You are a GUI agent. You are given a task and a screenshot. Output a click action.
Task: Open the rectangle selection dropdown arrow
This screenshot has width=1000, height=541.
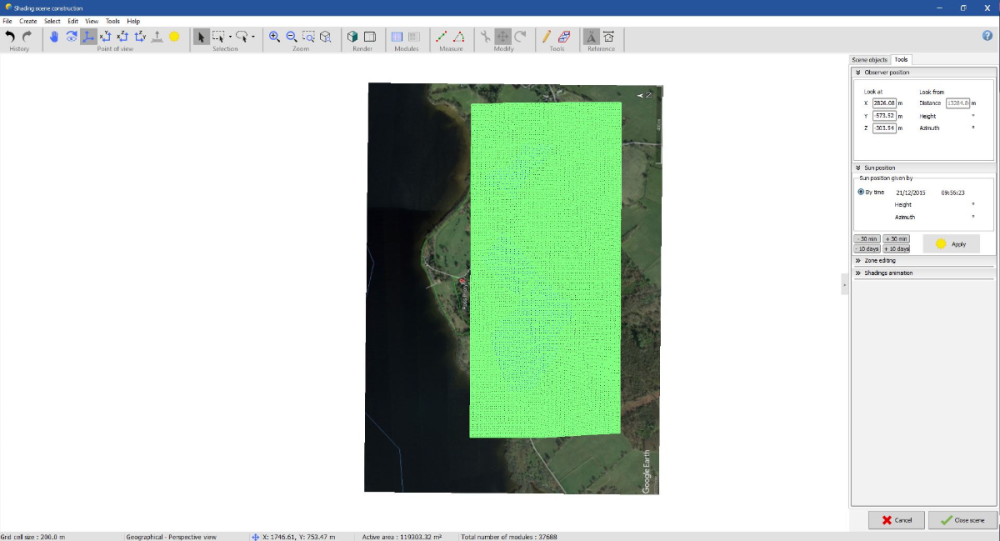coord(230,37)
